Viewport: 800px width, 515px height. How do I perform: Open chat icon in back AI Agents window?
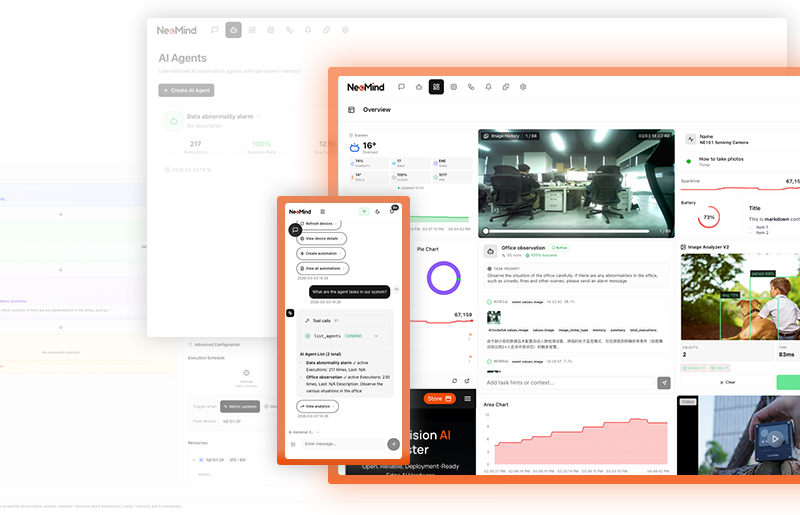tap(215, 30)
